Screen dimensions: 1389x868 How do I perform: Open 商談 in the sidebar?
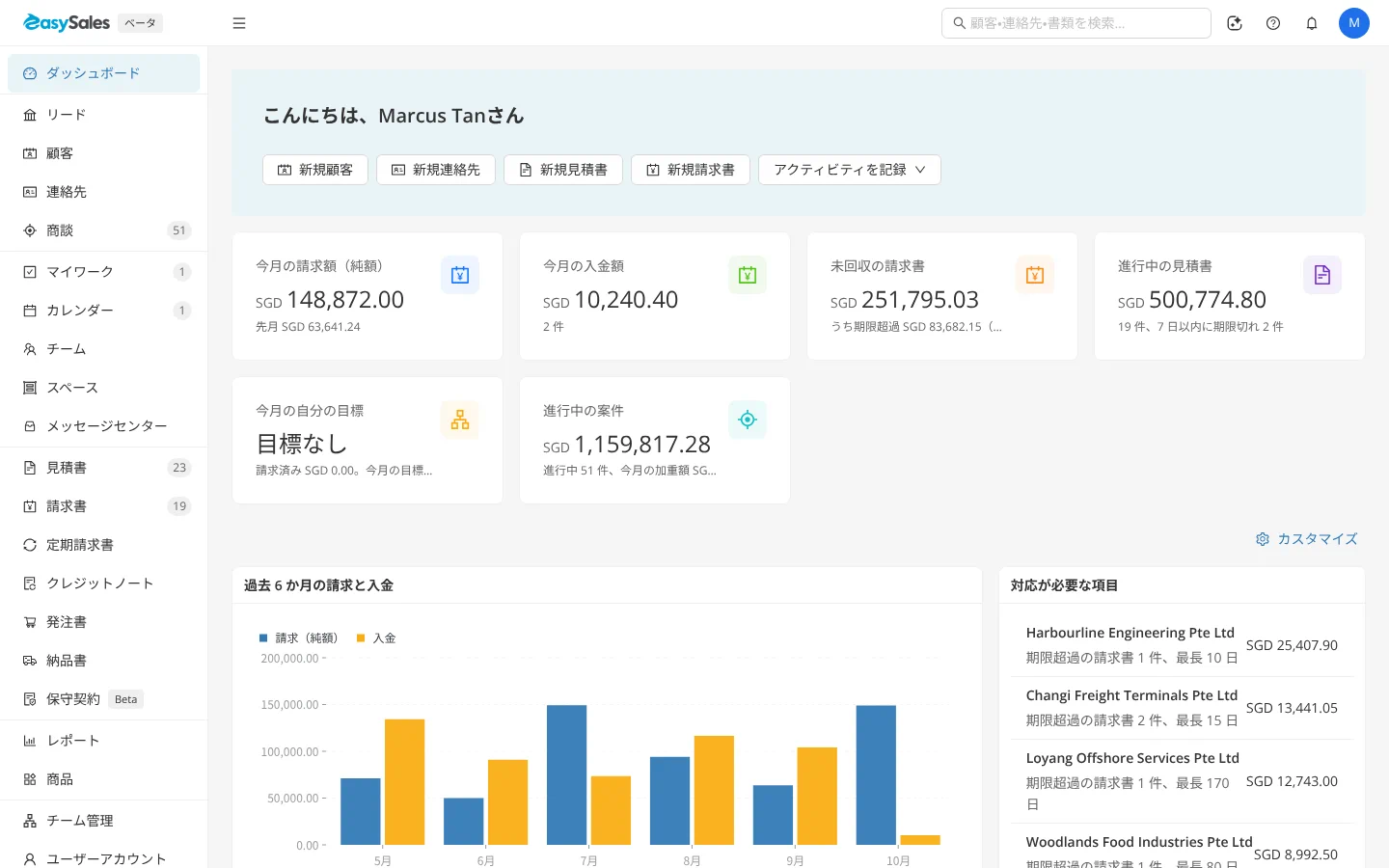click(x=103, y=231)
